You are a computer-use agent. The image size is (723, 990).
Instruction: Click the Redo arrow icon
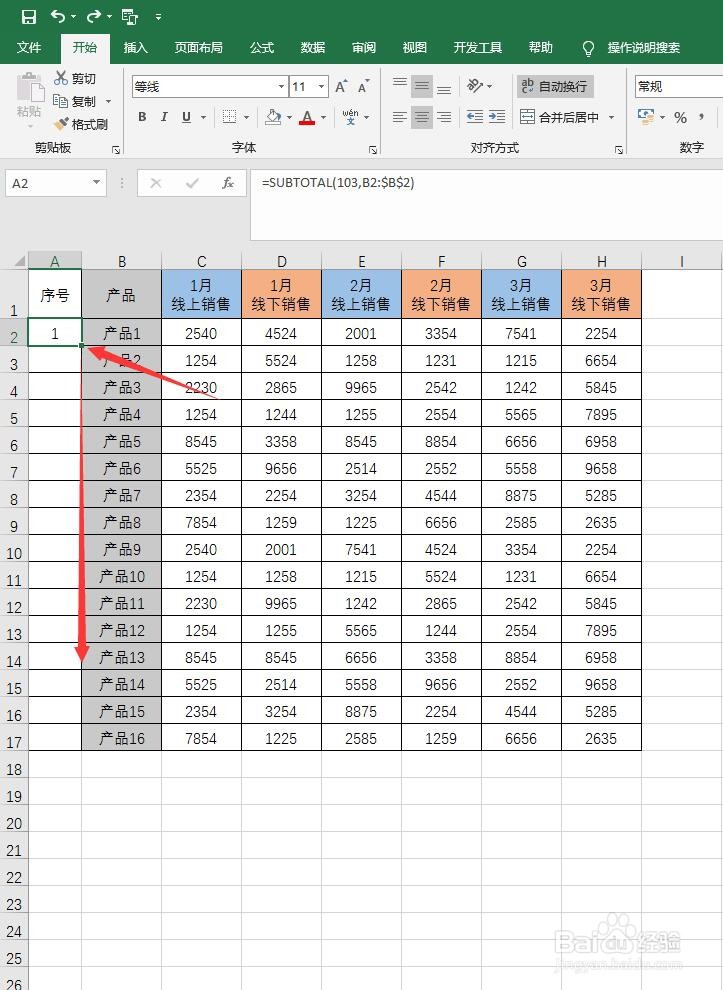[94, 16]
